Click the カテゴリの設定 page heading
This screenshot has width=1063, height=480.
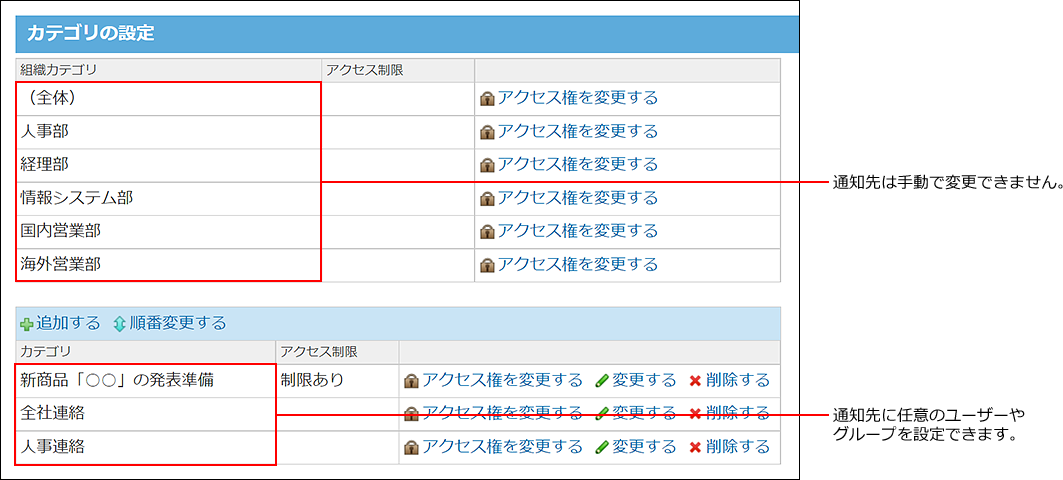[91, 34]
